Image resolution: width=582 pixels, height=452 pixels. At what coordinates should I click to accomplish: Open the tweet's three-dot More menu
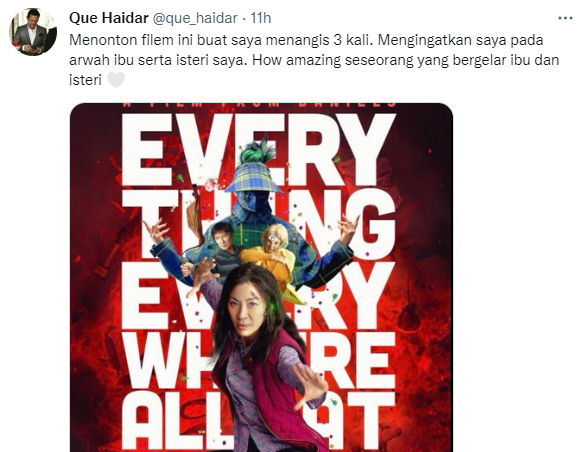565,18
